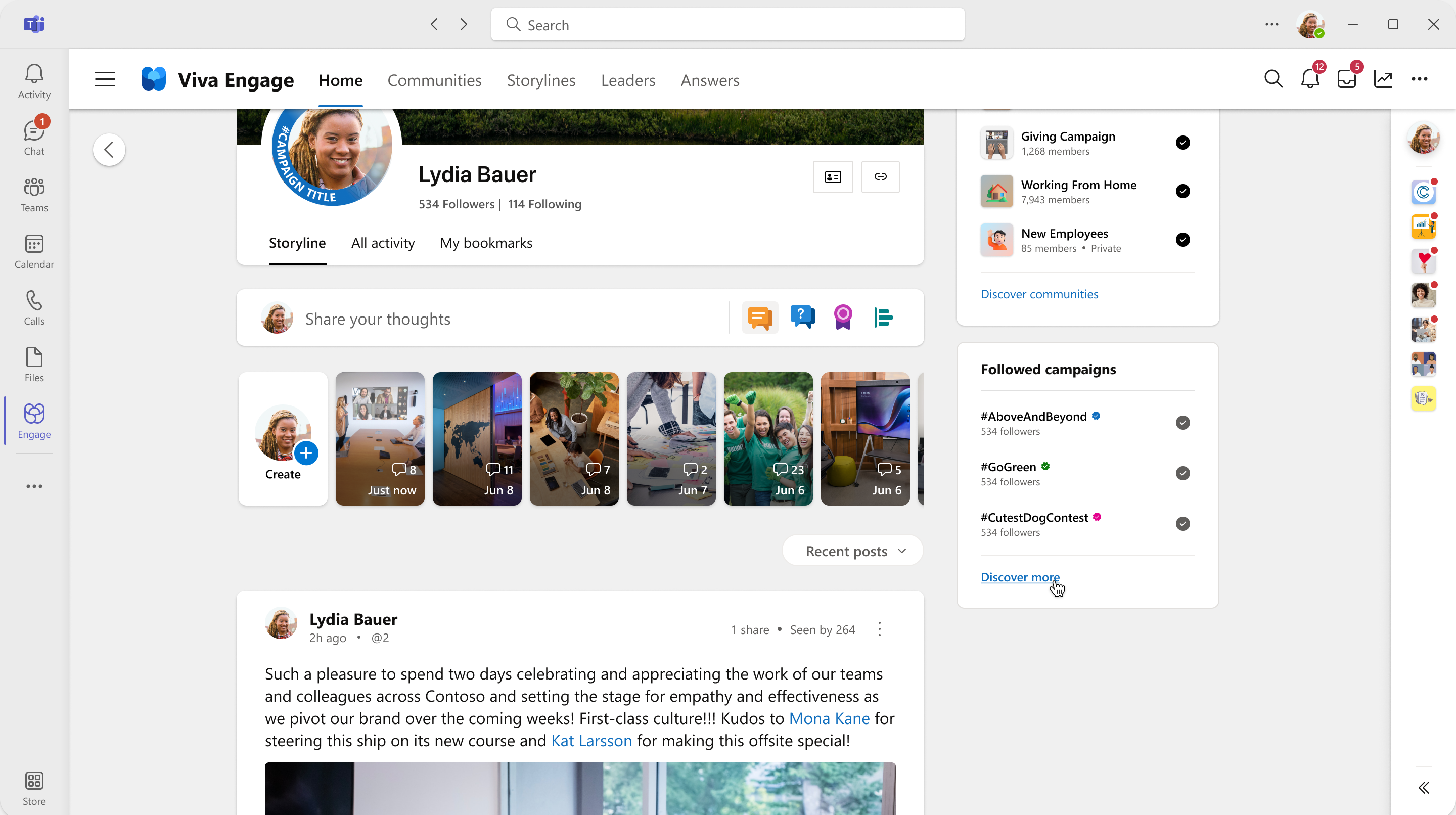The image size is (1456, 815).
Task: Open the notifications bell icon
Action: point(1310,78)
